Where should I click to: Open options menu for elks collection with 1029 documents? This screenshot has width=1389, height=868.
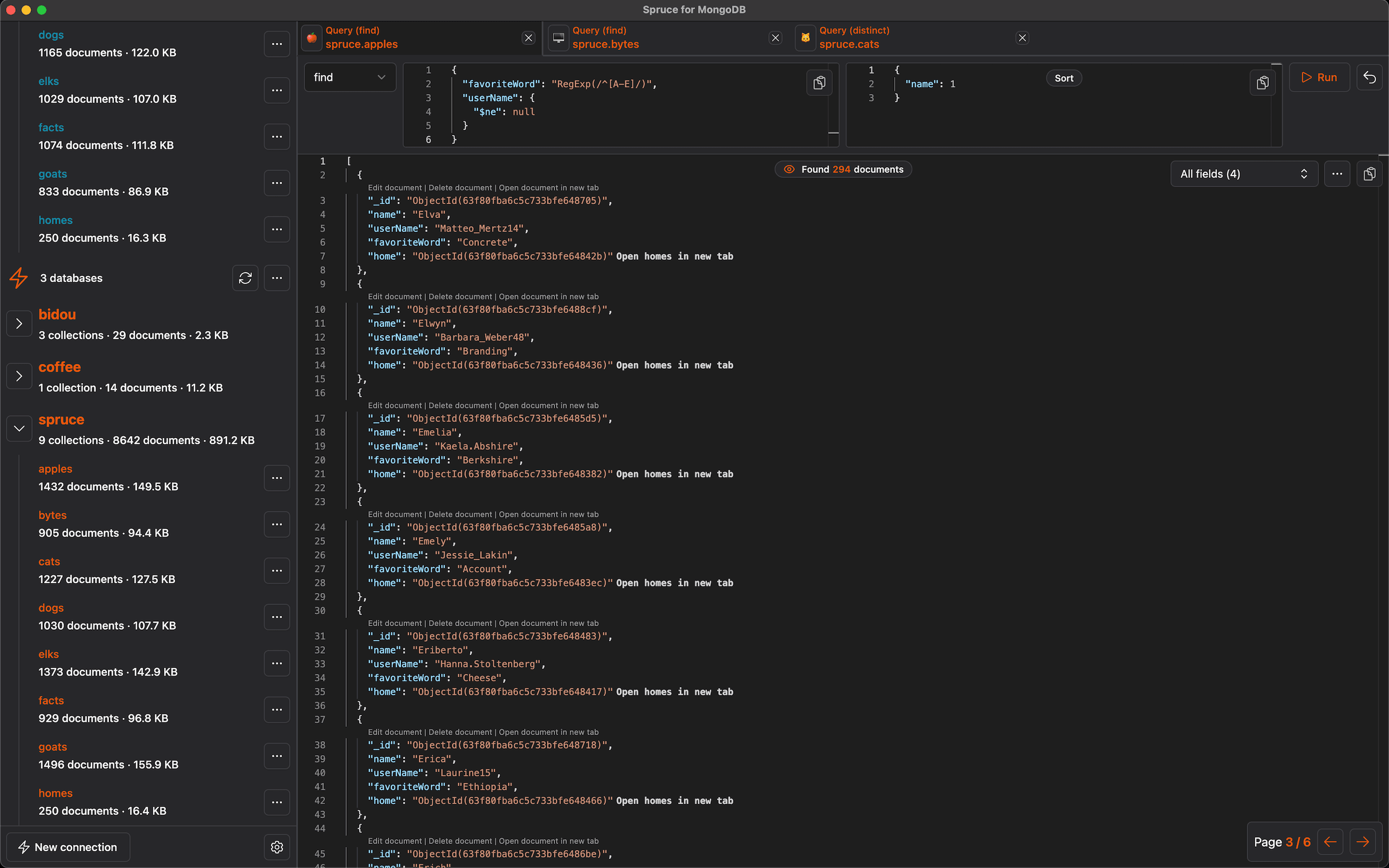pyautogui.click(x=277, y=90)
